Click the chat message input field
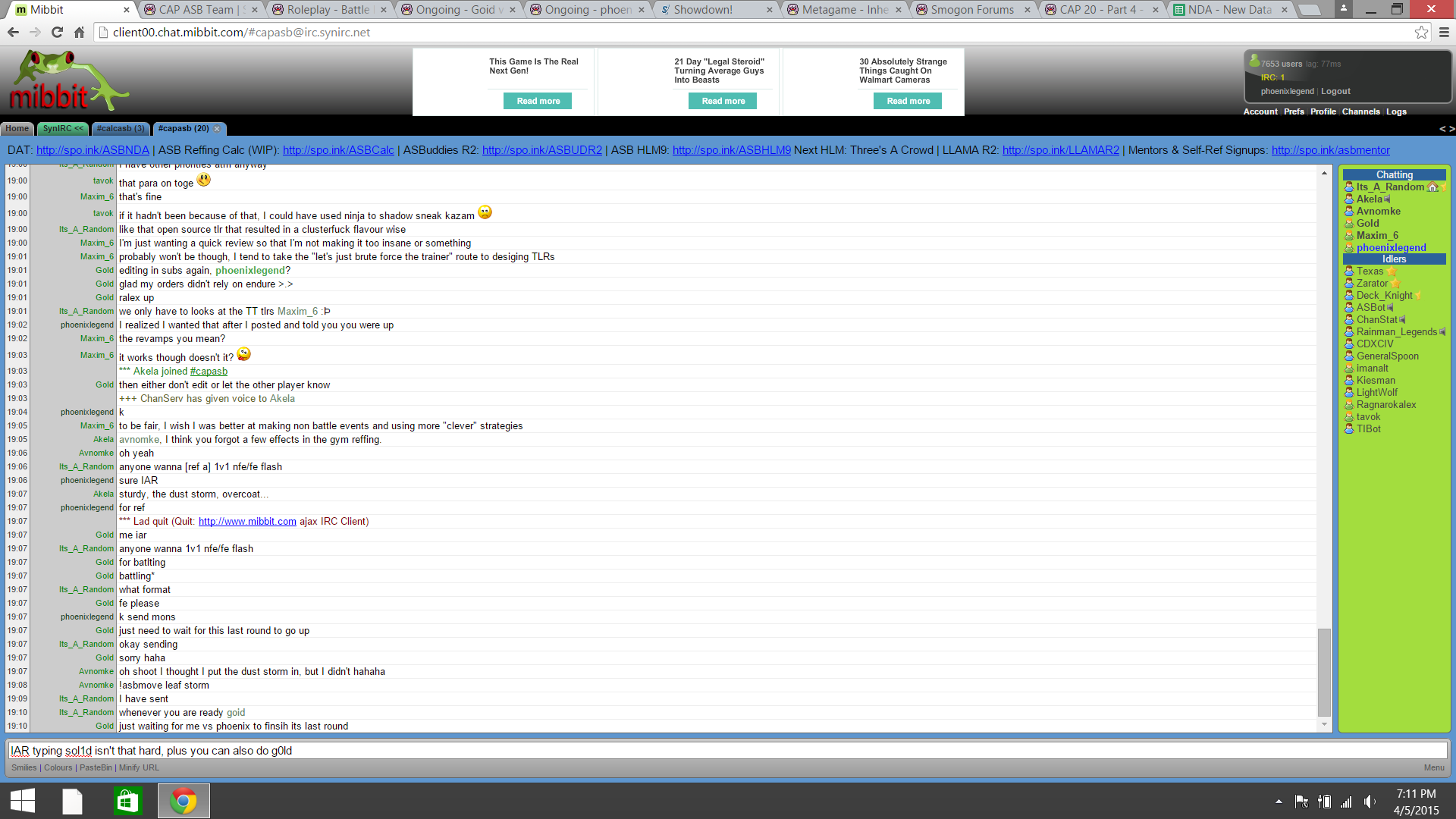1456x819 pixels. [726, 751]
